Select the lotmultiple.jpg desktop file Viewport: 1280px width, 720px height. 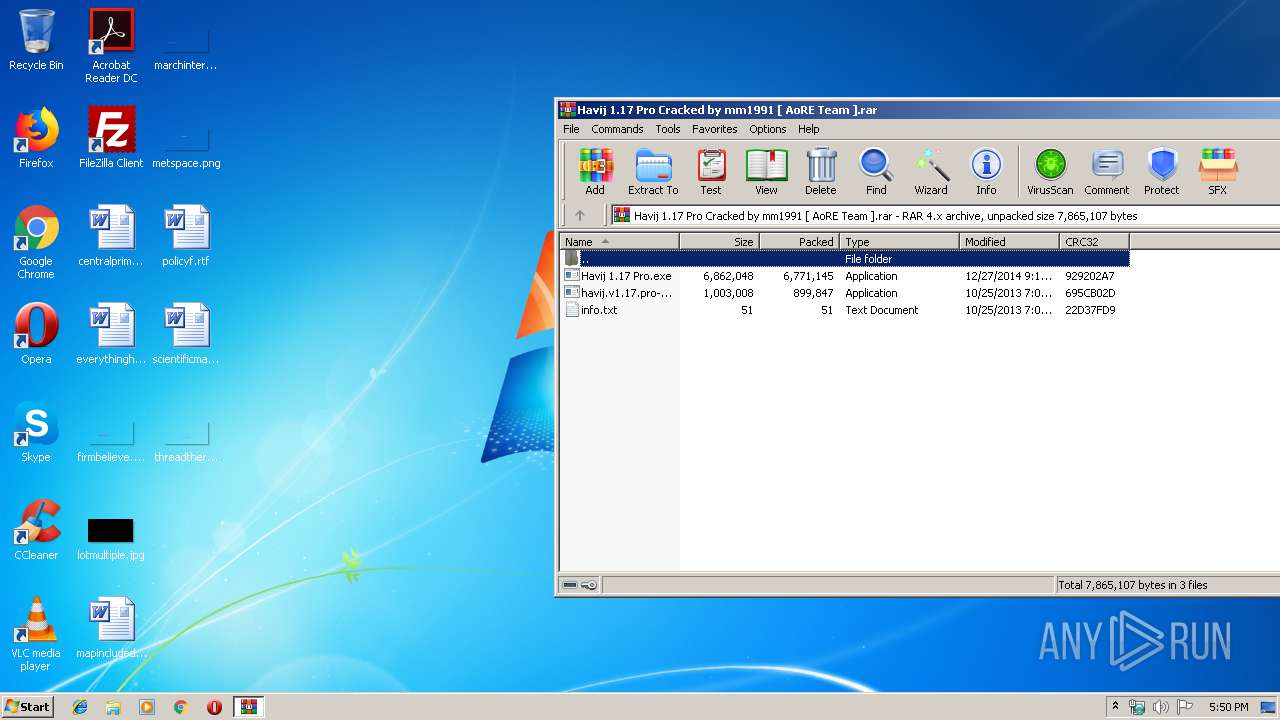[x=111, y=538]
